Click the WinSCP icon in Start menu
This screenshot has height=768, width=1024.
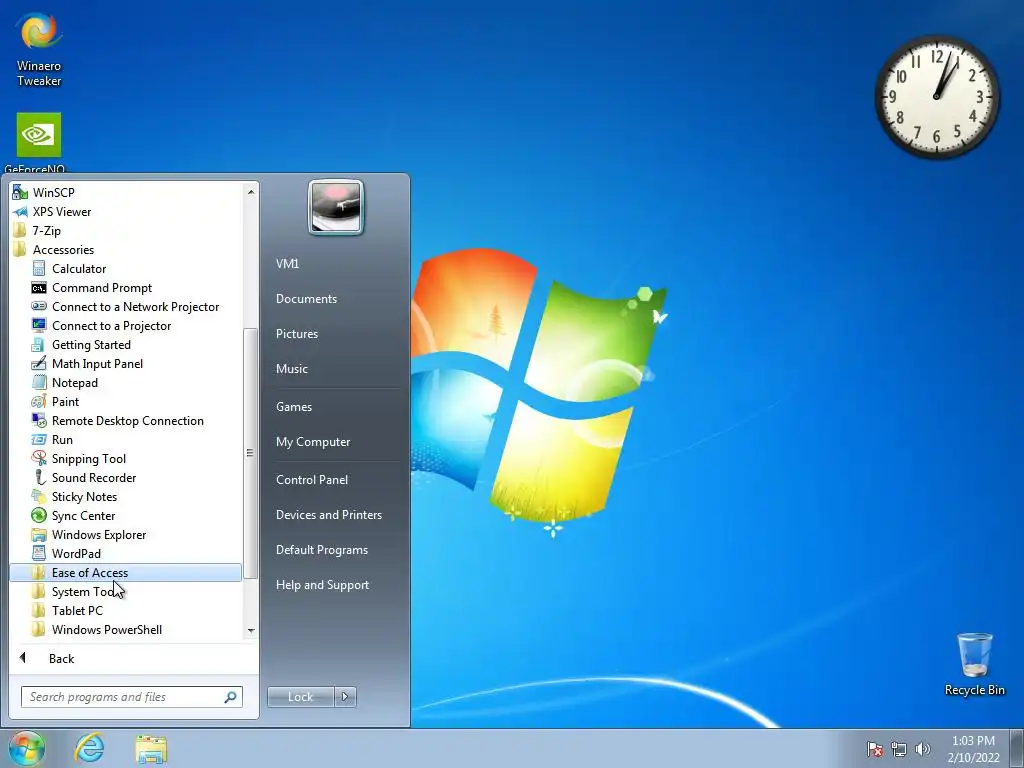[x=20, y=193]
